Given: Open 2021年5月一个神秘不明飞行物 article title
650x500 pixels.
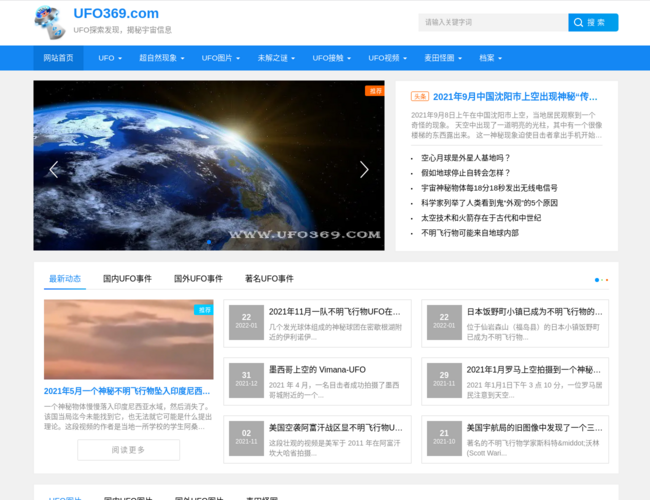Looking at the screenshot, I should tap(127, 391).
